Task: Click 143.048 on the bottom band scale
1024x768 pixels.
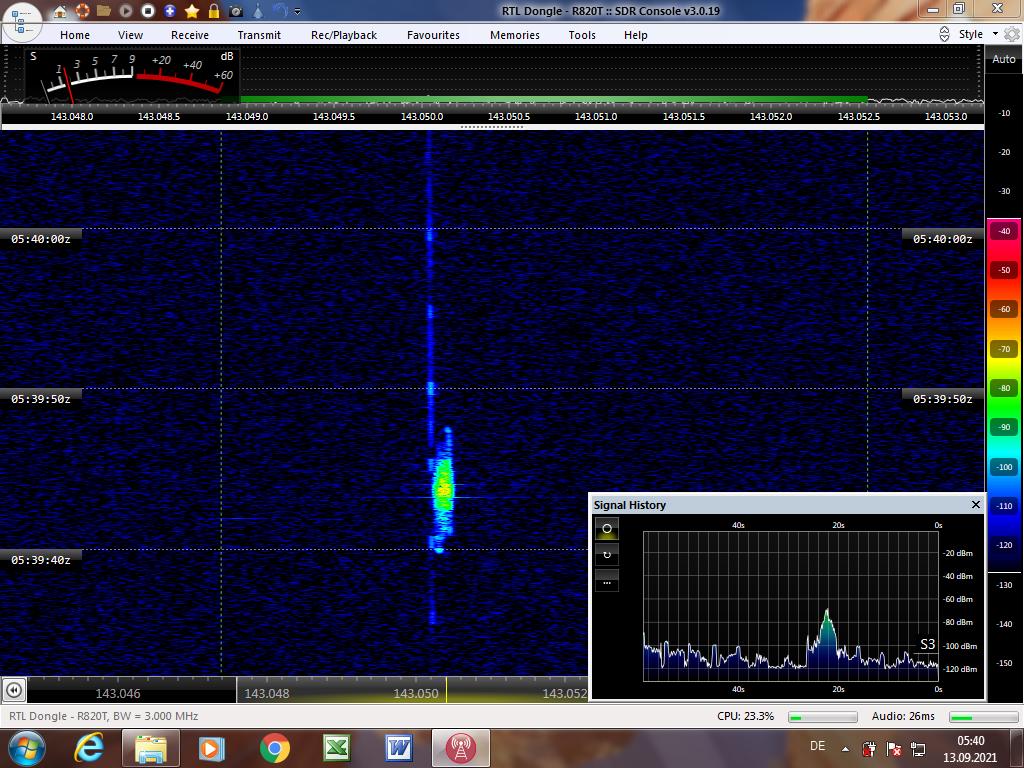Action: coord(266,694)
